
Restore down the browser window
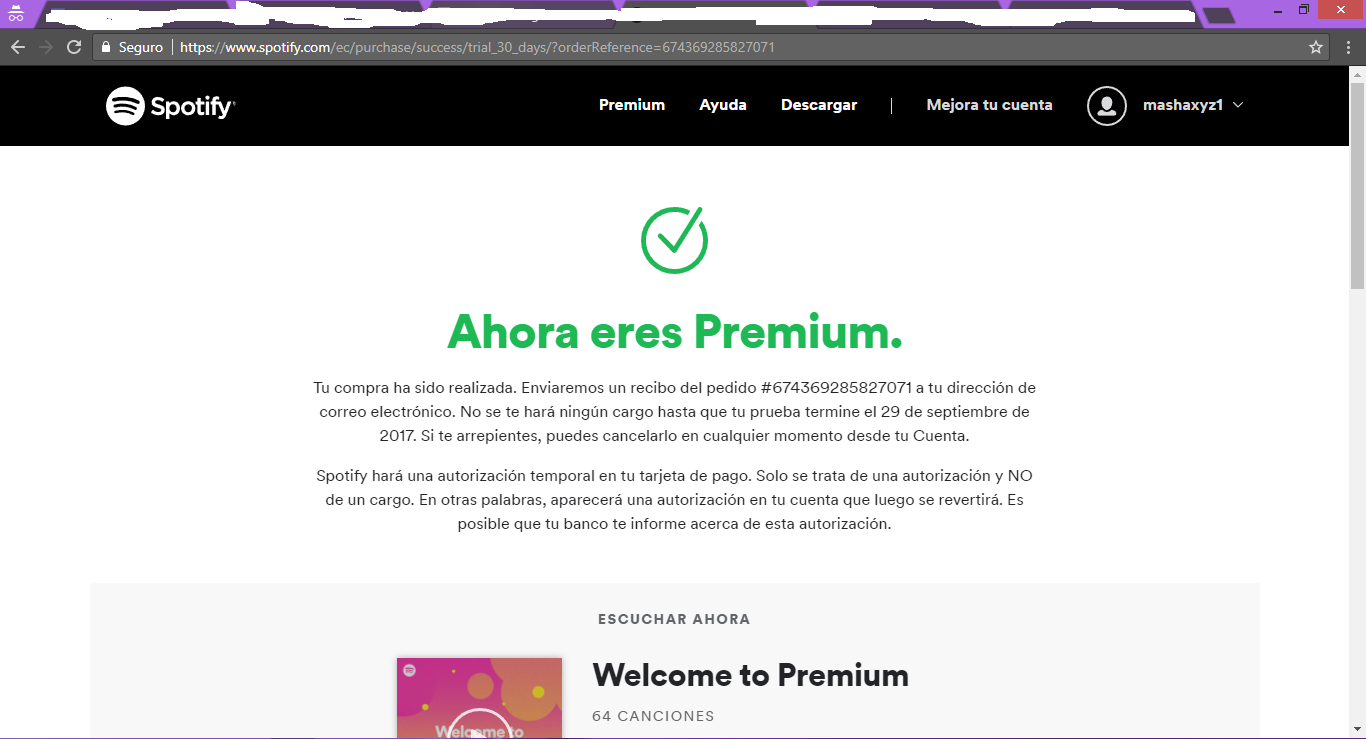pos(1304,9)
